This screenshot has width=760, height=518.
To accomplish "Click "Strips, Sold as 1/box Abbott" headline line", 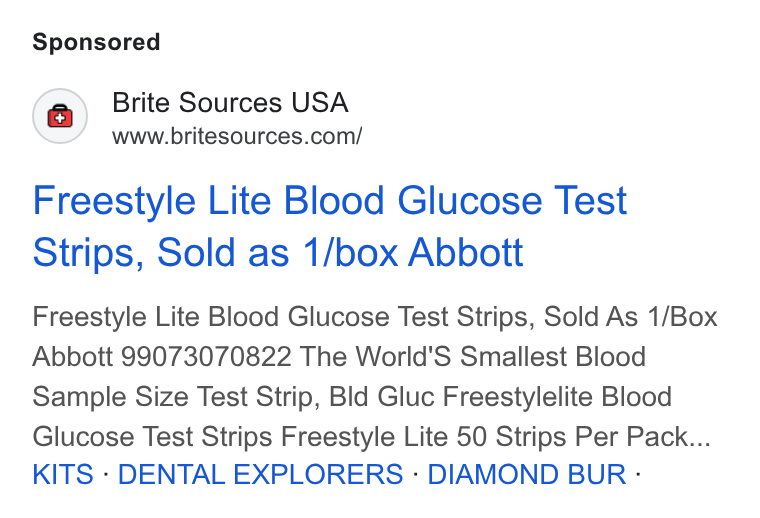I will 278,252.
